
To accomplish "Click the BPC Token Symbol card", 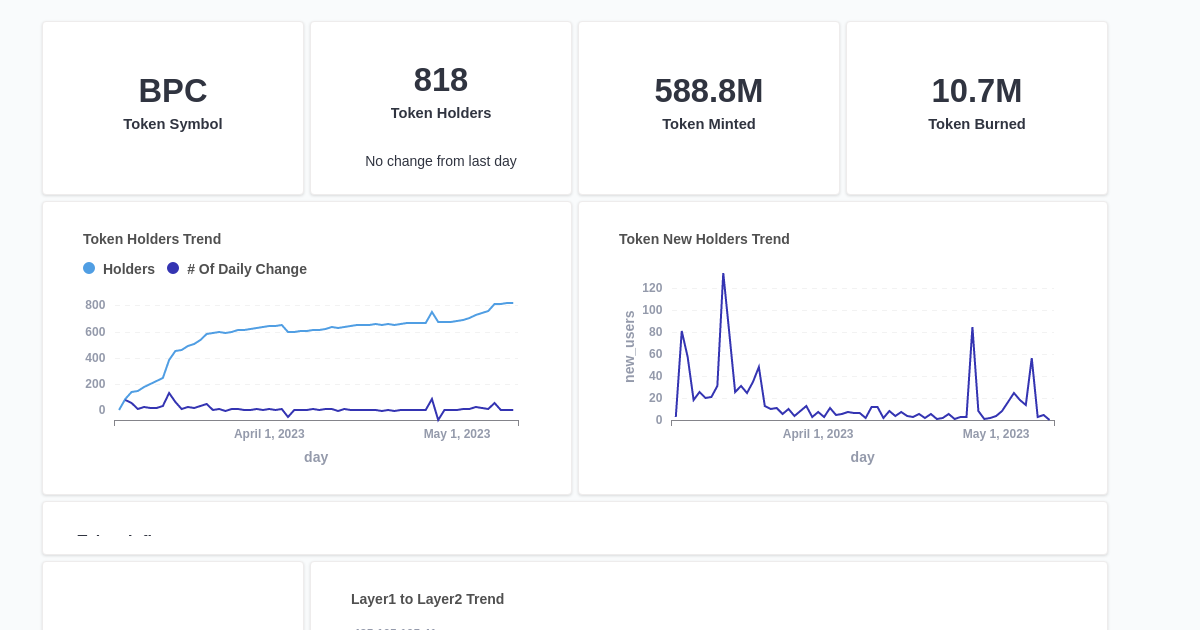I will click(x=172, y=107).
